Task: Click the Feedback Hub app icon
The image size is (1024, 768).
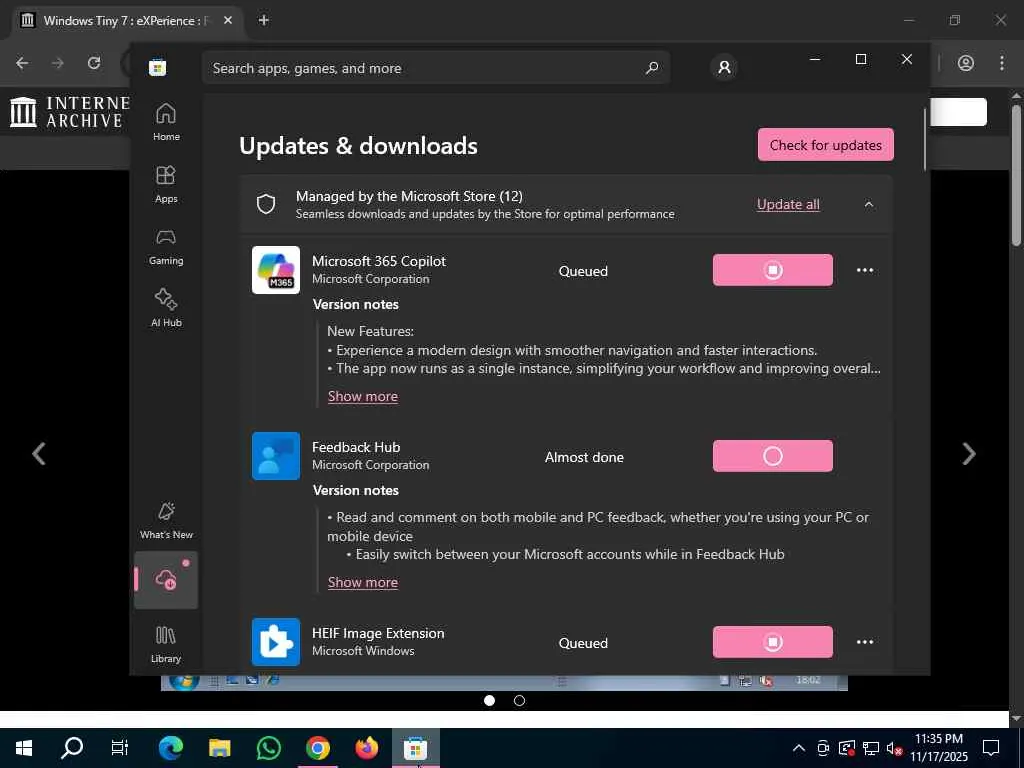Action: point(276,456)
